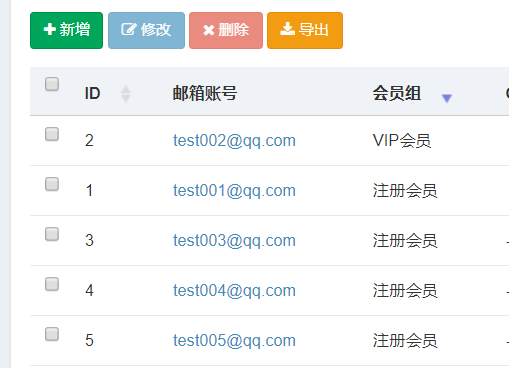Tick the checkbox for row ID 5
The image size is (509, 368).
(52, 334)
